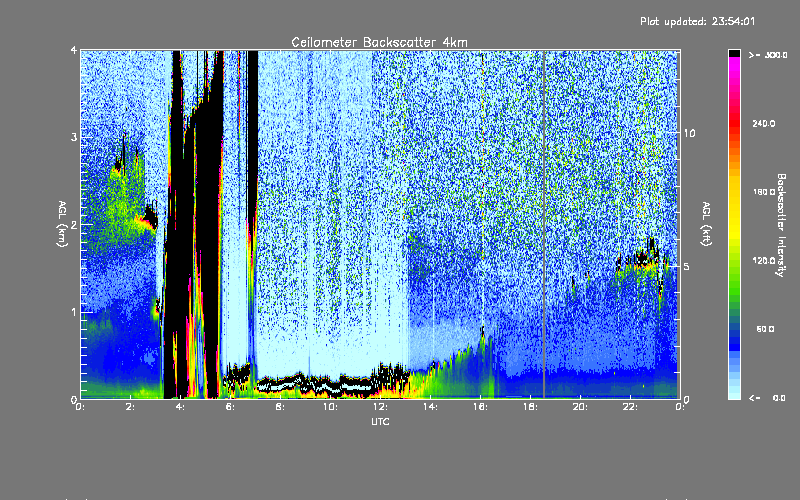Screen dimensions: 800x500
Task: Click the vertical gray line near 18:30 UTC
Action: point(544,224)
